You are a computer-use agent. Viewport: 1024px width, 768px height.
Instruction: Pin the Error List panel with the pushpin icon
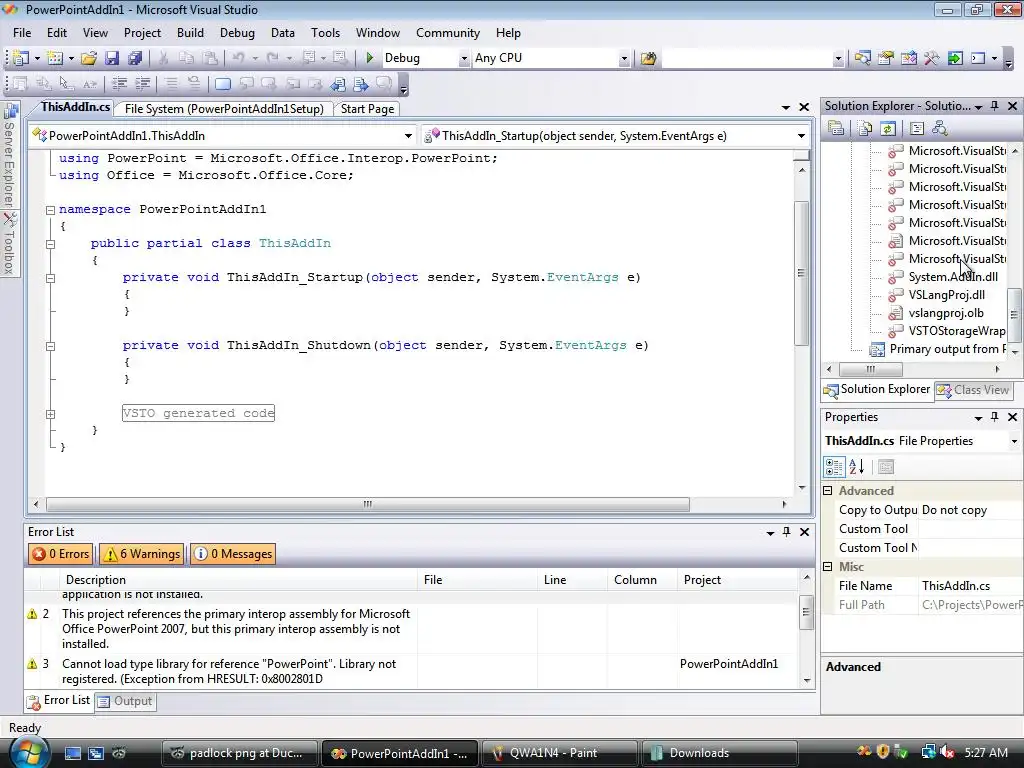click(x=786, y=532)
